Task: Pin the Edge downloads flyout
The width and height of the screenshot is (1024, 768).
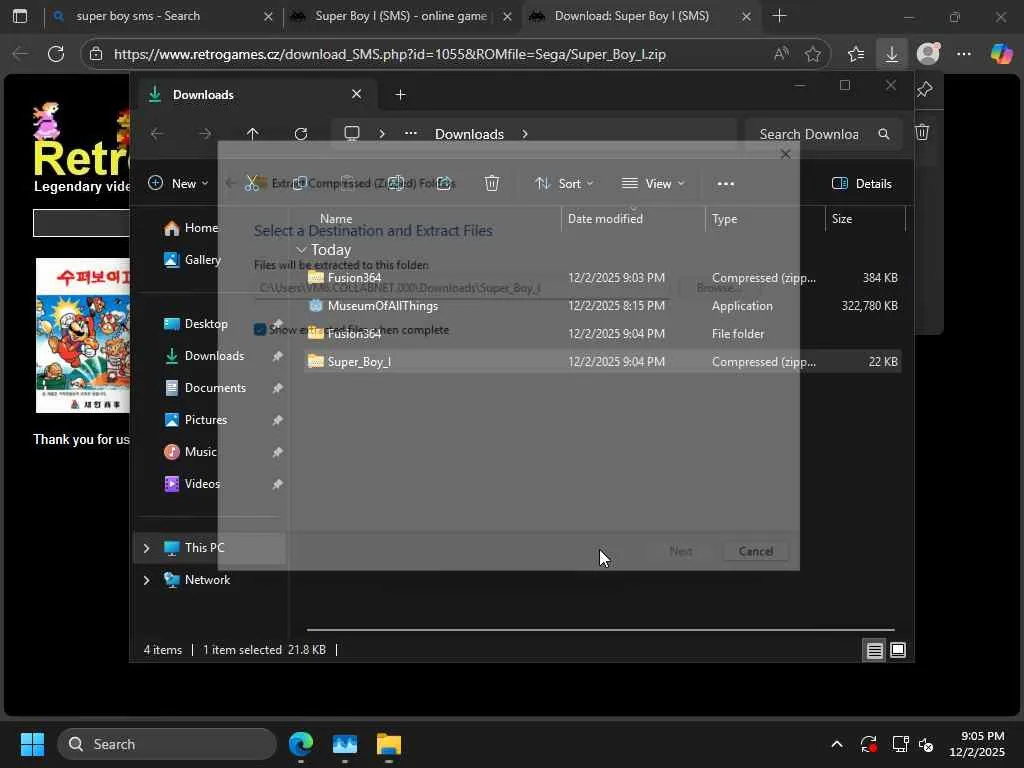Action: click(x=924, y=89)
